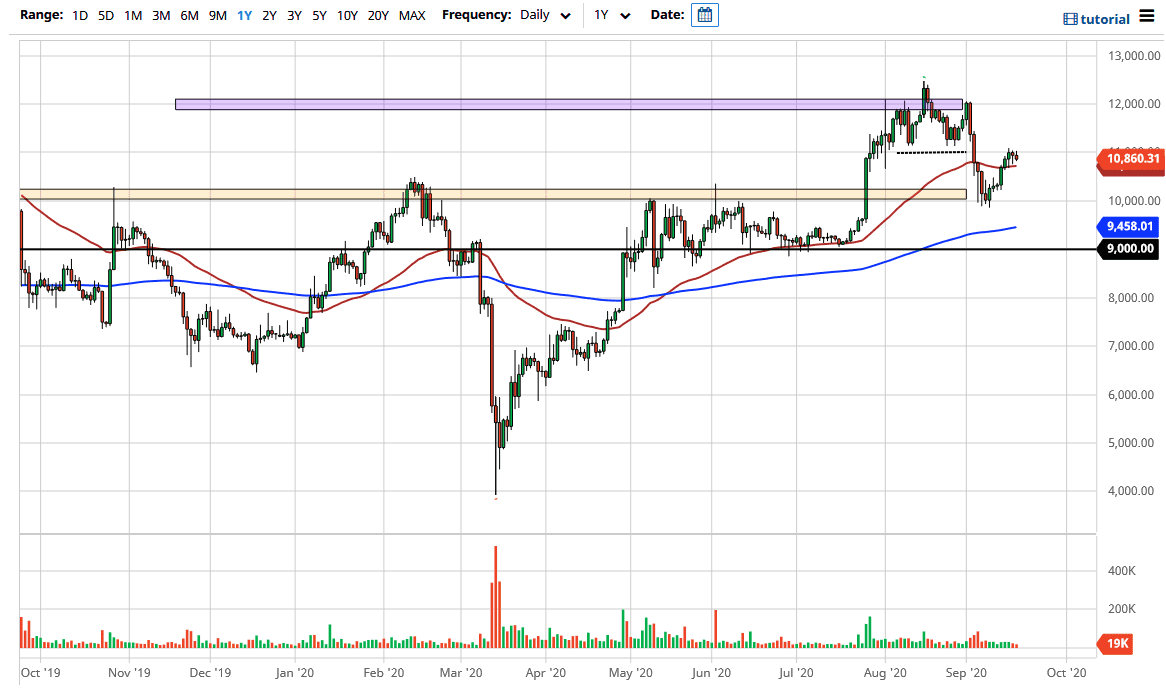Viewport: 1166px width, 688px height.
Task: Open the date picker calendar icon
Action: 705,15
